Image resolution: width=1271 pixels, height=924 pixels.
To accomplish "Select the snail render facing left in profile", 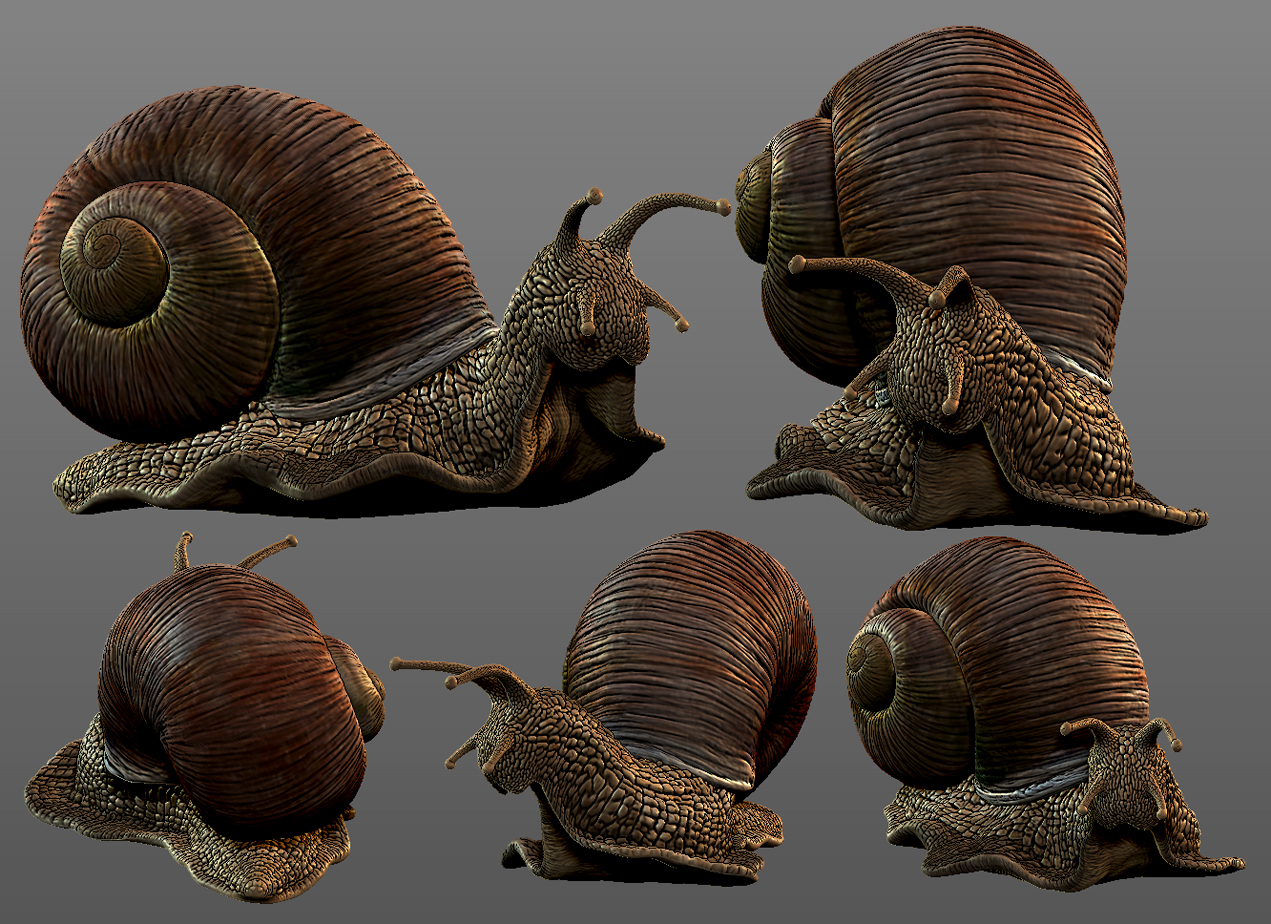I will (604, 706).
